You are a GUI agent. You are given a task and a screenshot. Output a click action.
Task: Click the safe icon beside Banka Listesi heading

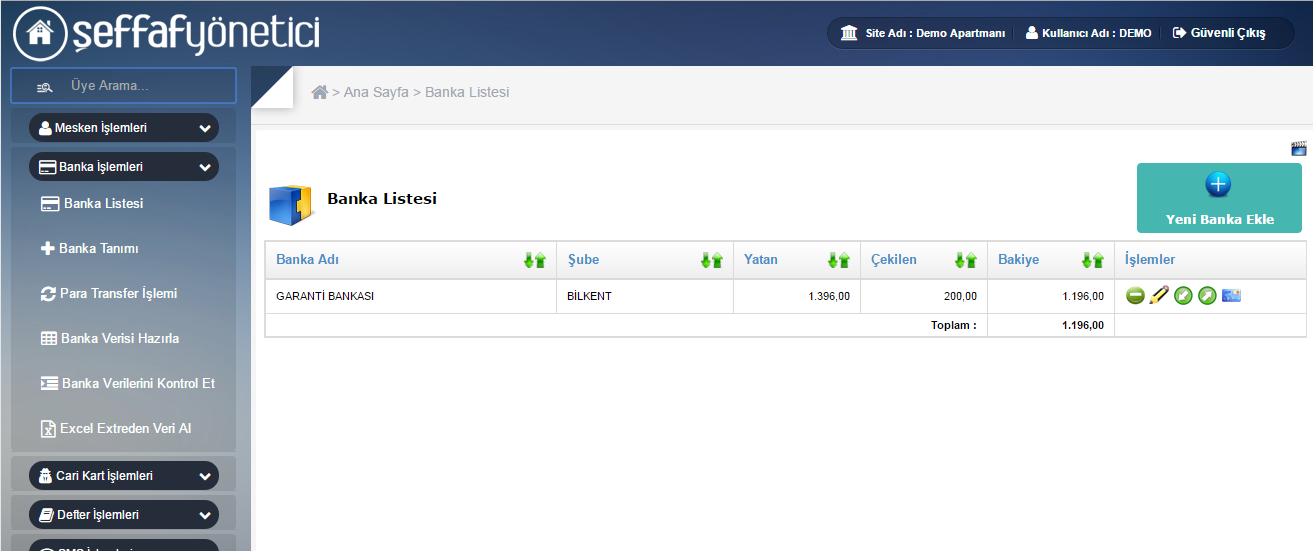[291, 203]
